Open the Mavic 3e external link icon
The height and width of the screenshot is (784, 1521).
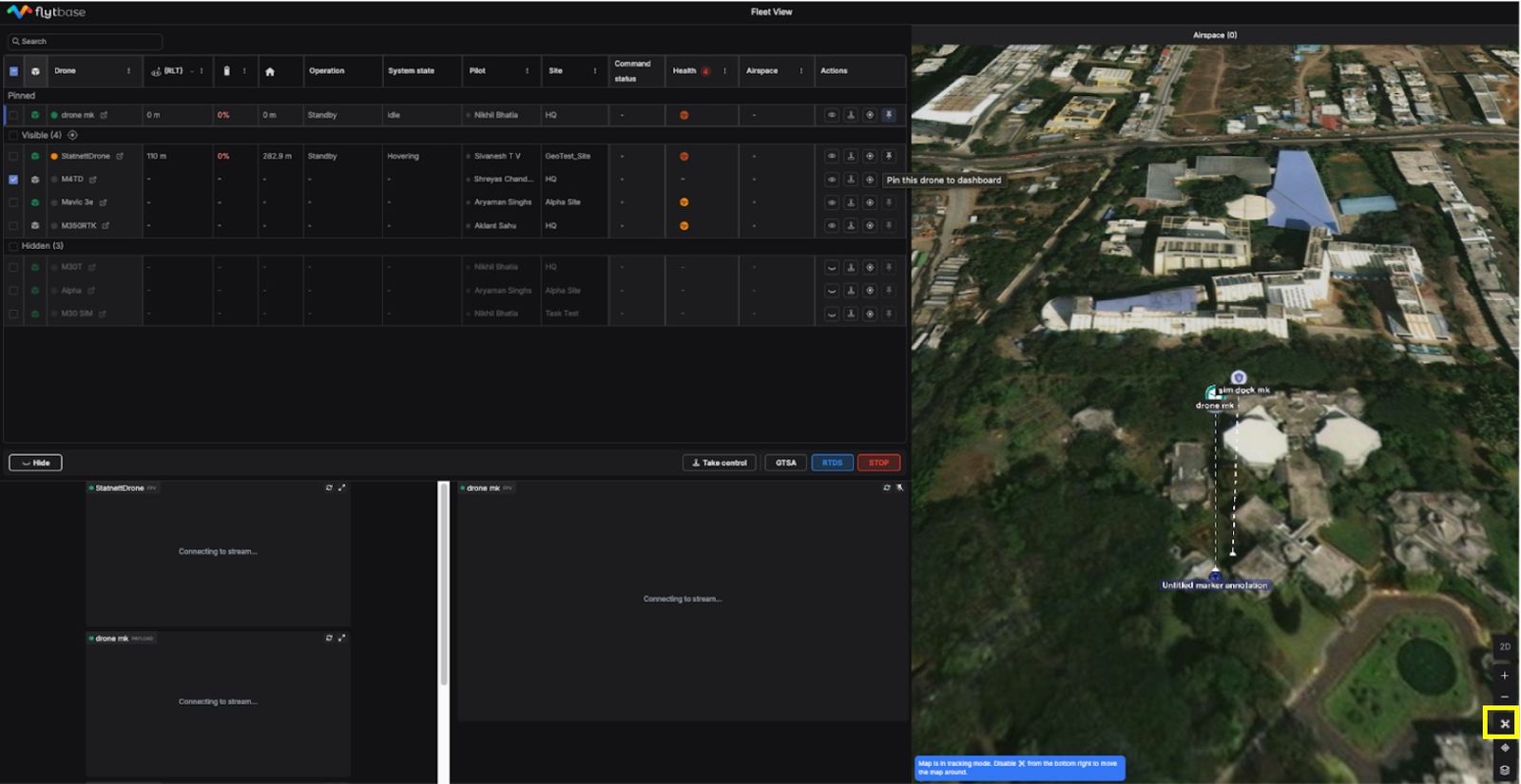point(103,202)
